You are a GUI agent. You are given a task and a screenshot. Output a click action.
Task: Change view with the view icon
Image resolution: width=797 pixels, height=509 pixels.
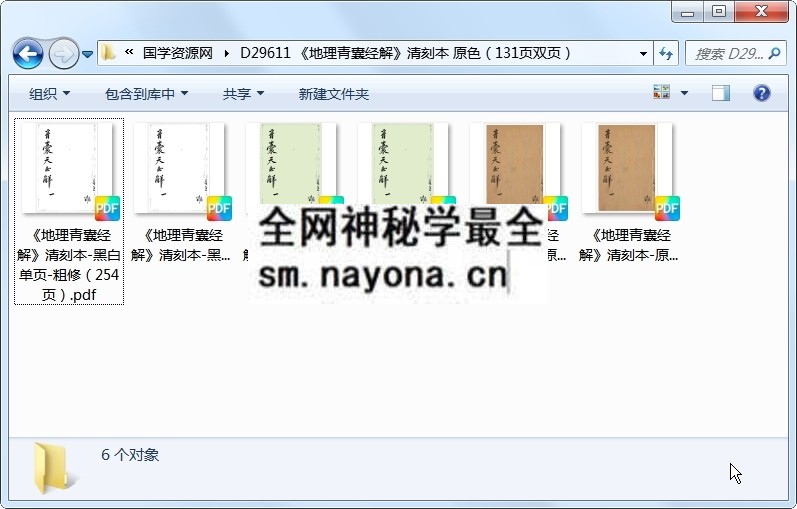coord(661,92)
